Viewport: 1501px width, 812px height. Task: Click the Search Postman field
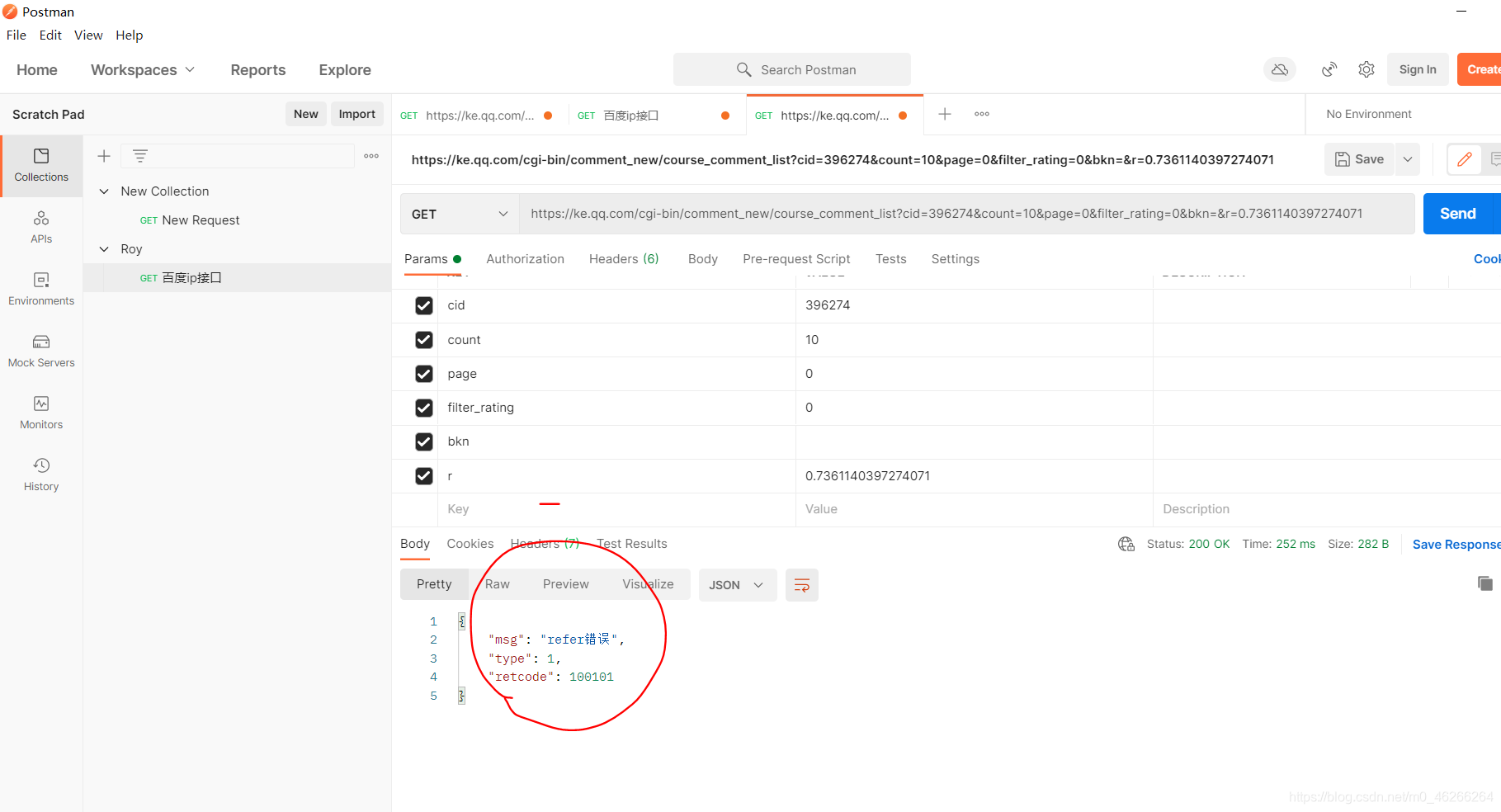(x=792, y=70)
